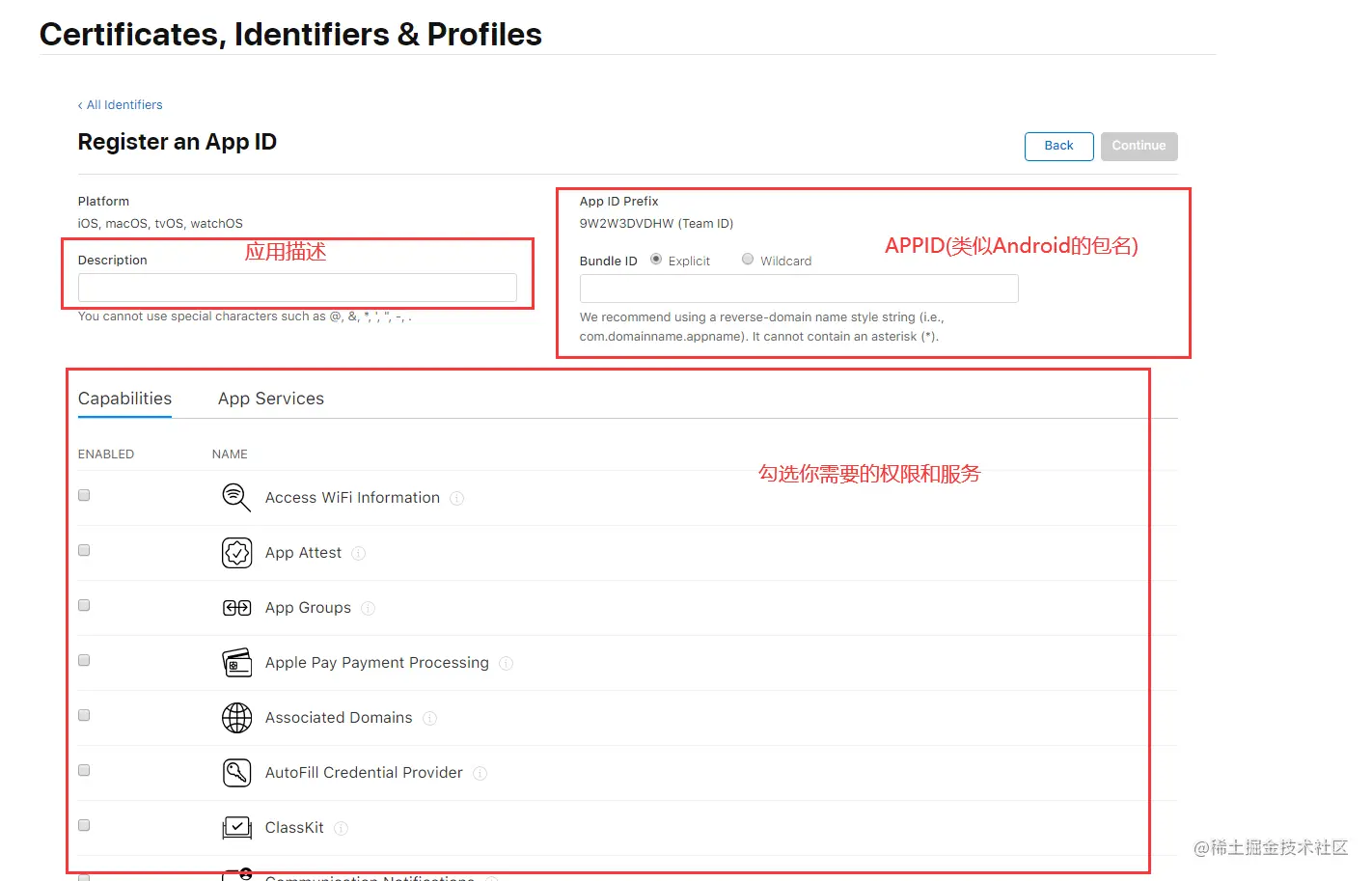The image size is (1372, 881).
Task: Focus the Description text field
Action: (x=297, y=288)
